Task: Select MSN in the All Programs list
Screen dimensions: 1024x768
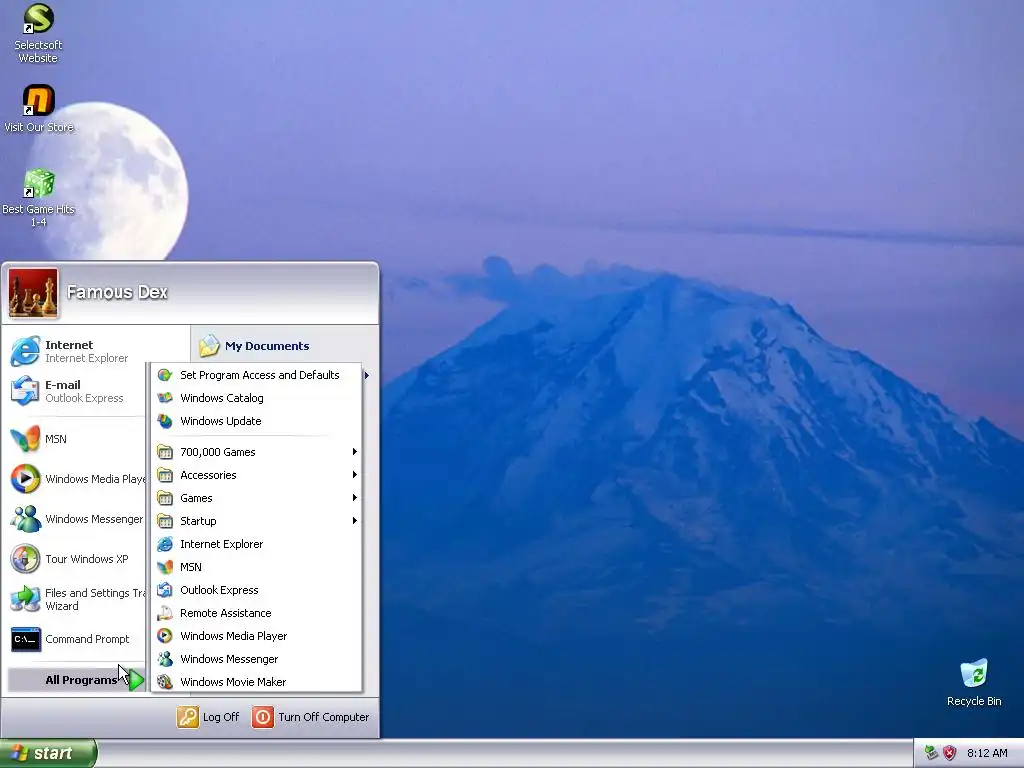Action: [x=256, y=567]
